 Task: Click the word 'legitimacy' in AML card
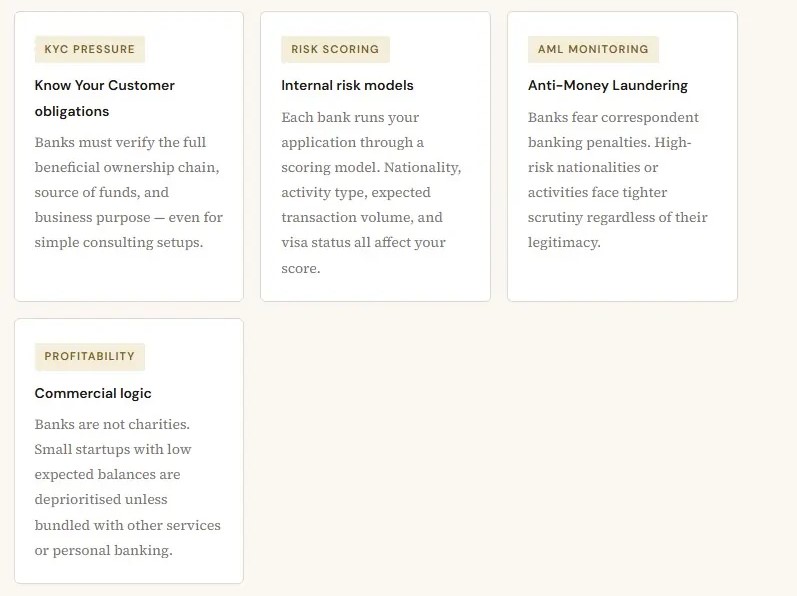[563, 242]
